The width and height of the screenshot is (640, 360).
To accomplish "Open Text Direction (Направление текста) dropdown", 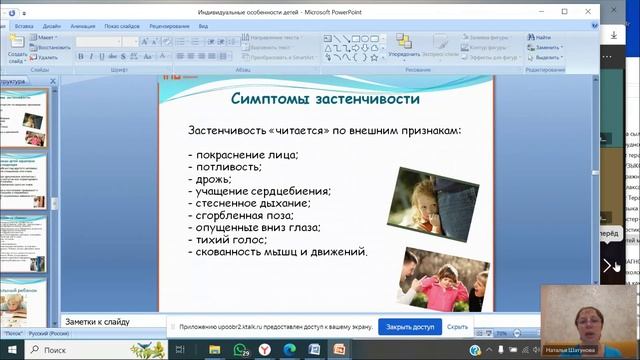I will pos(272,37).
